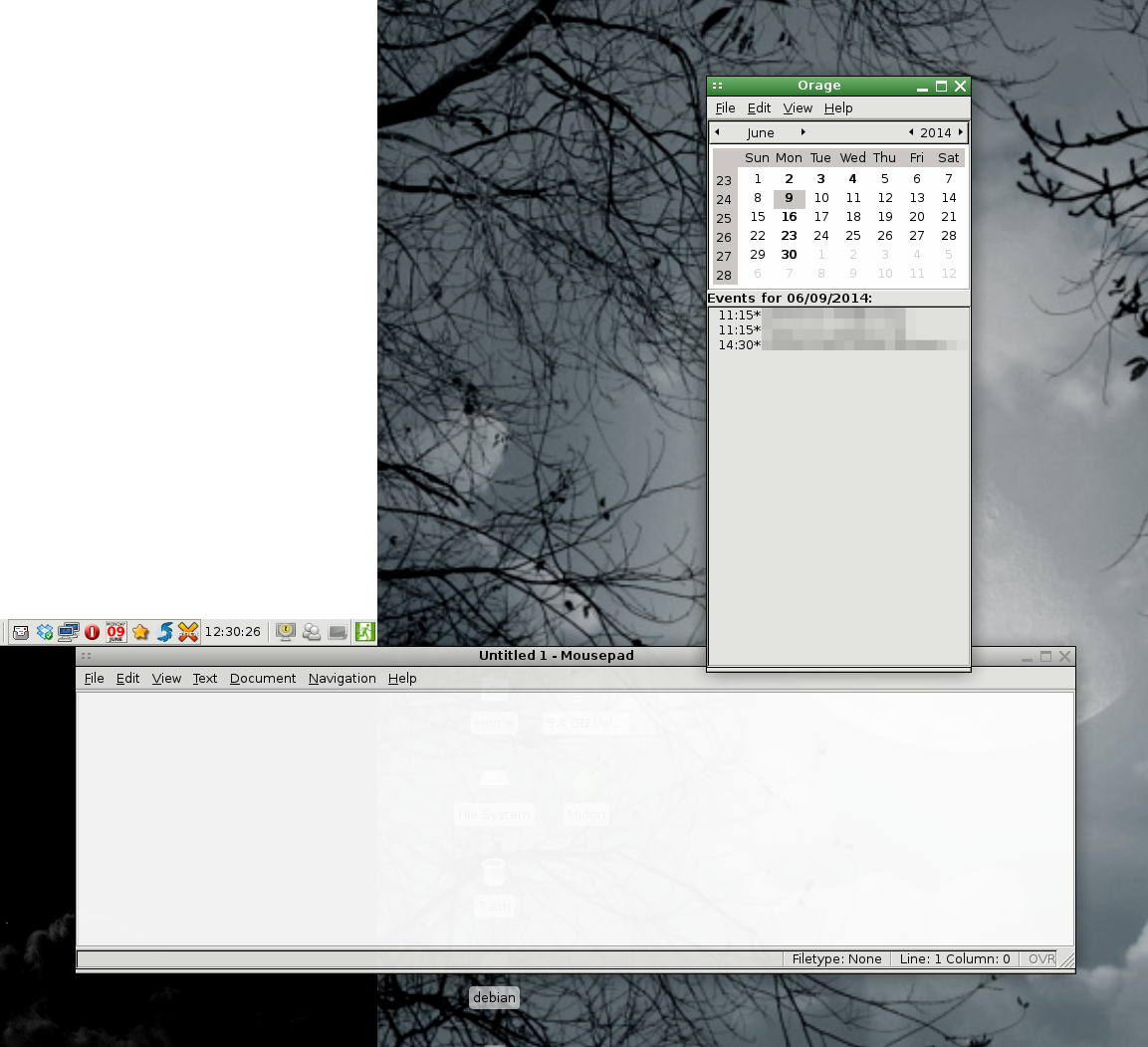The width and height of the screenshot is (1148, 1047).
Task: Click the debian desktop icon label
Action: 494,997
